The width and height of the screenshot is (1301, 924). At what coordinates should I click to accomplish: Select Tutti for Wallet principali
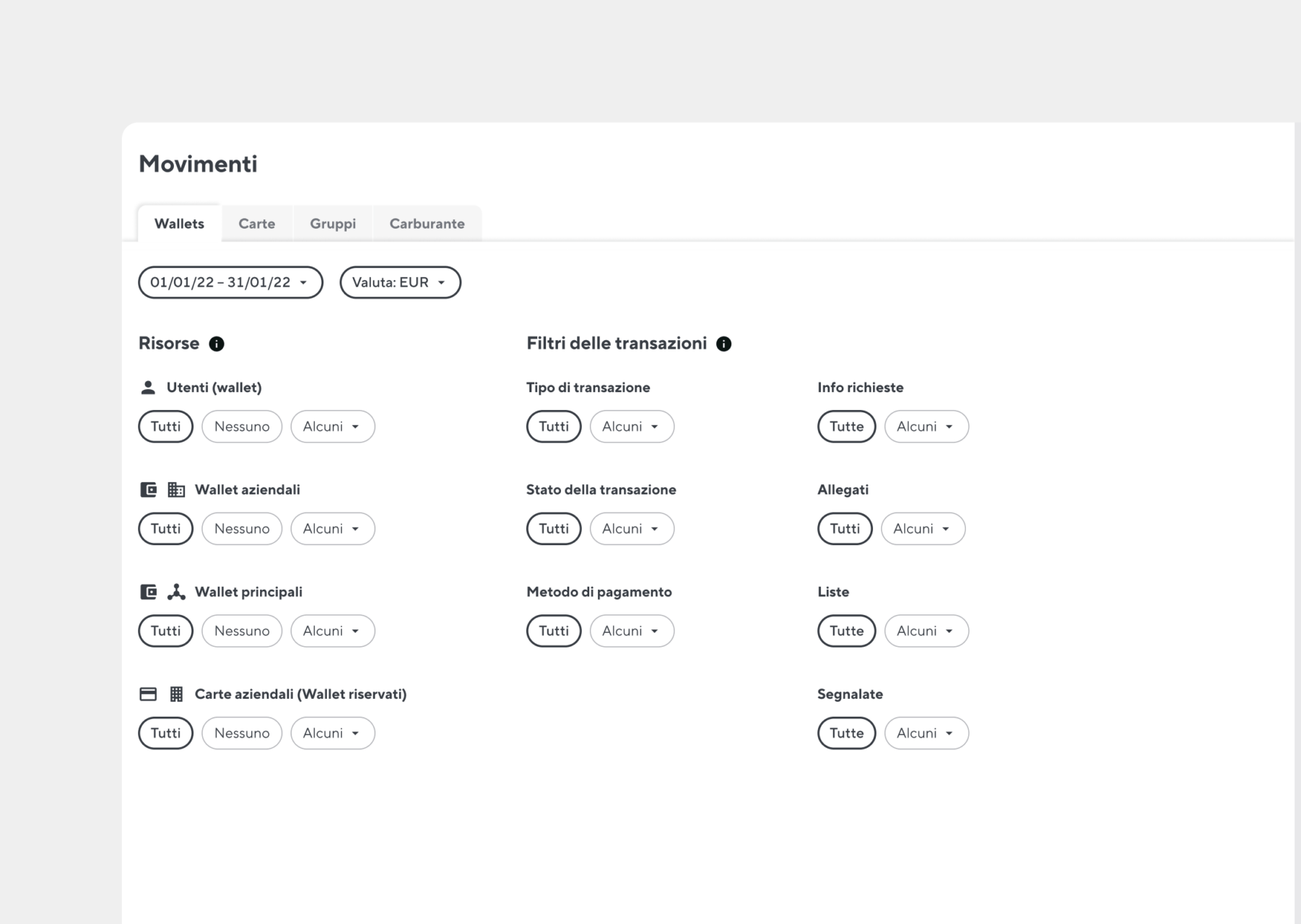click(165, 631)
